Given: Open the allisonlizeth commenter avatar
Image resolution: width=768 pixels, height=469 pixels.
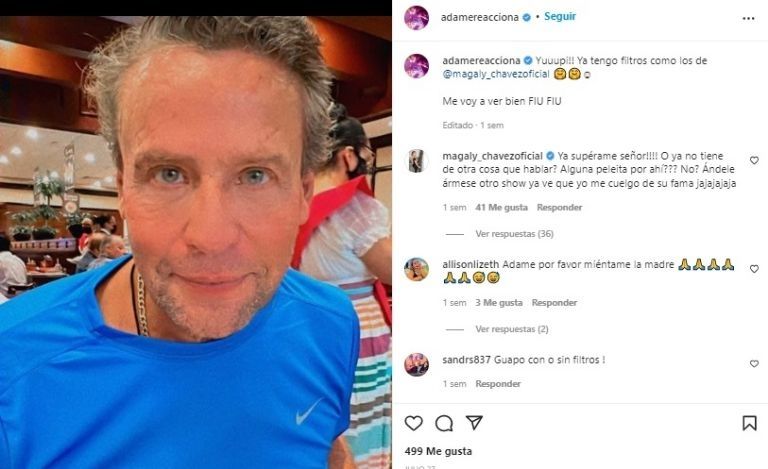Looking at the screenshot, I should click(416, 269).
